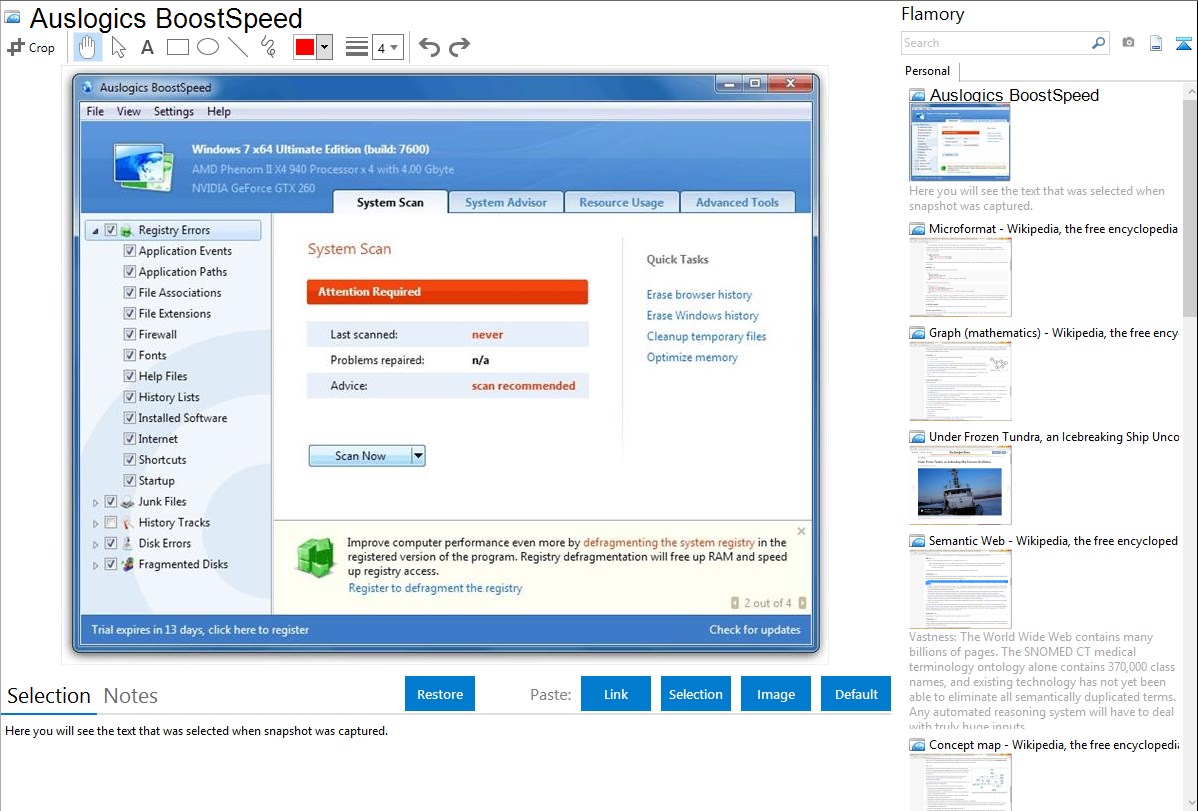1198x811 pixels.
Task: Click the search magnifier icon
Action: [x=1098, y=43]
